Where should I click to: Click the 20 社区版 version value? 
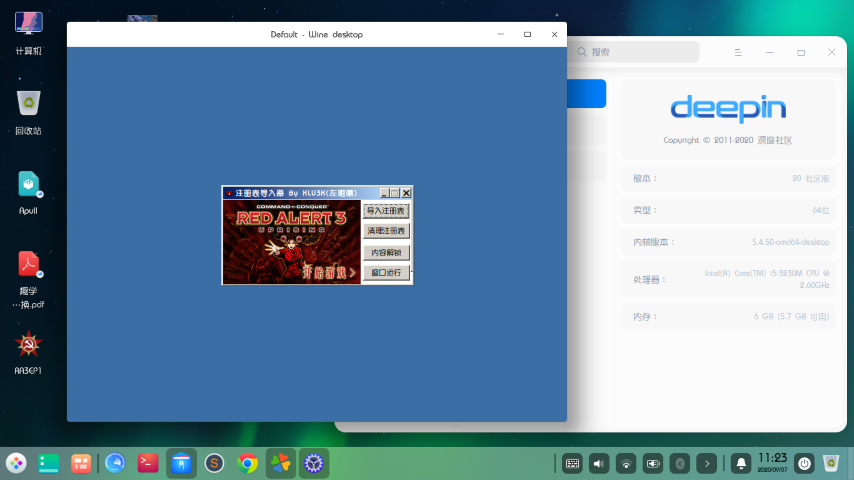pyautogui.click(x=811, y=179)
